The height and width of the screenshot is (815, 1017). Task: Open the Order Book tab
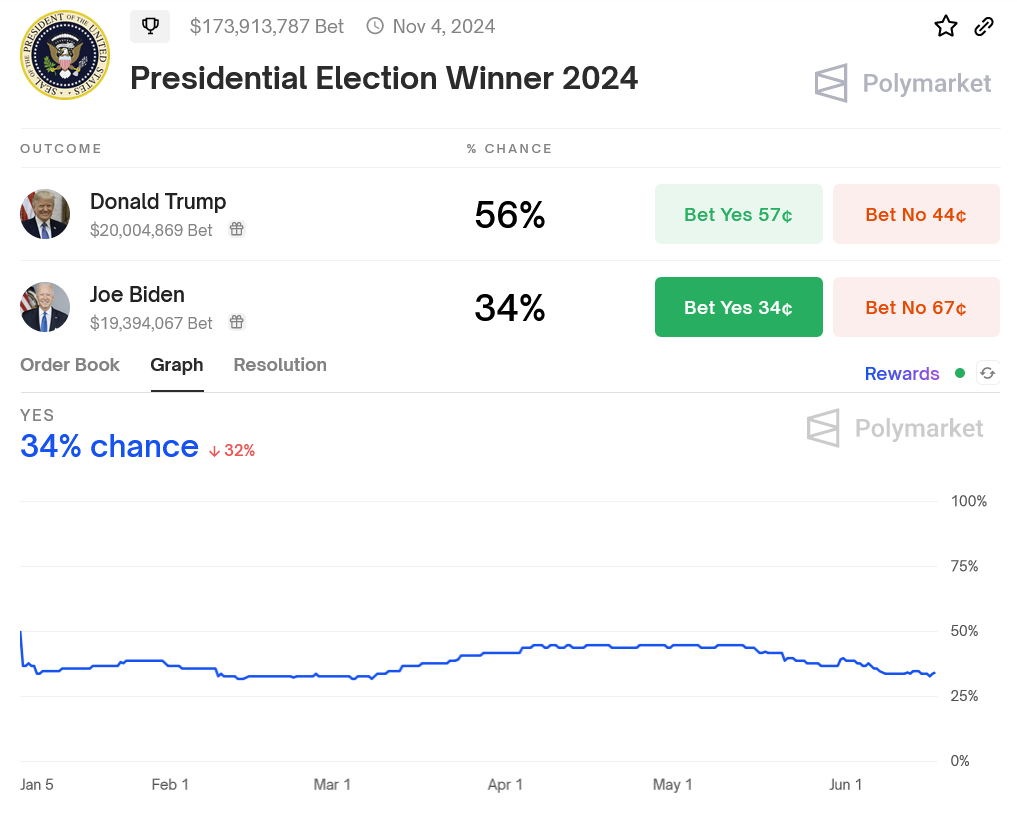coord(70,365)
